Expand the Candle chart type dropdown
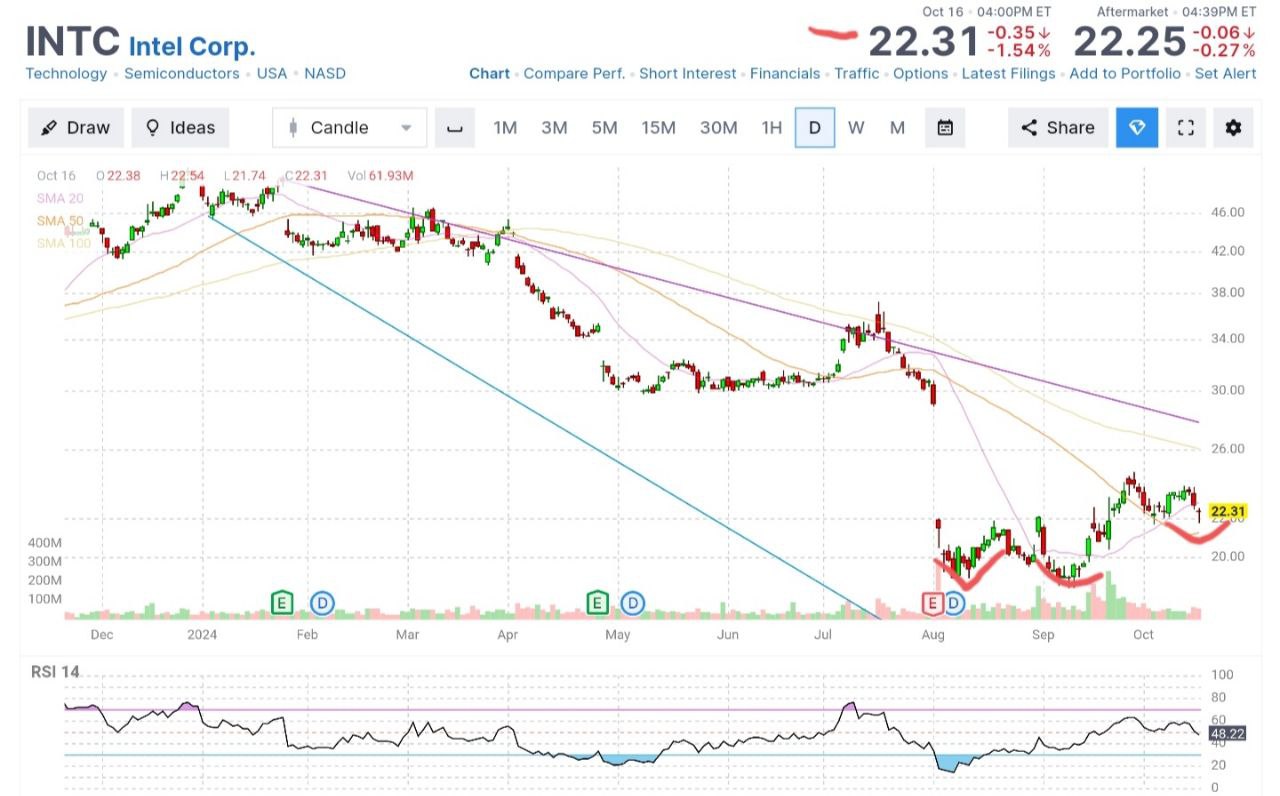Image resolution: width=1280 pixels, height=796 pixels. click(350, 128)
